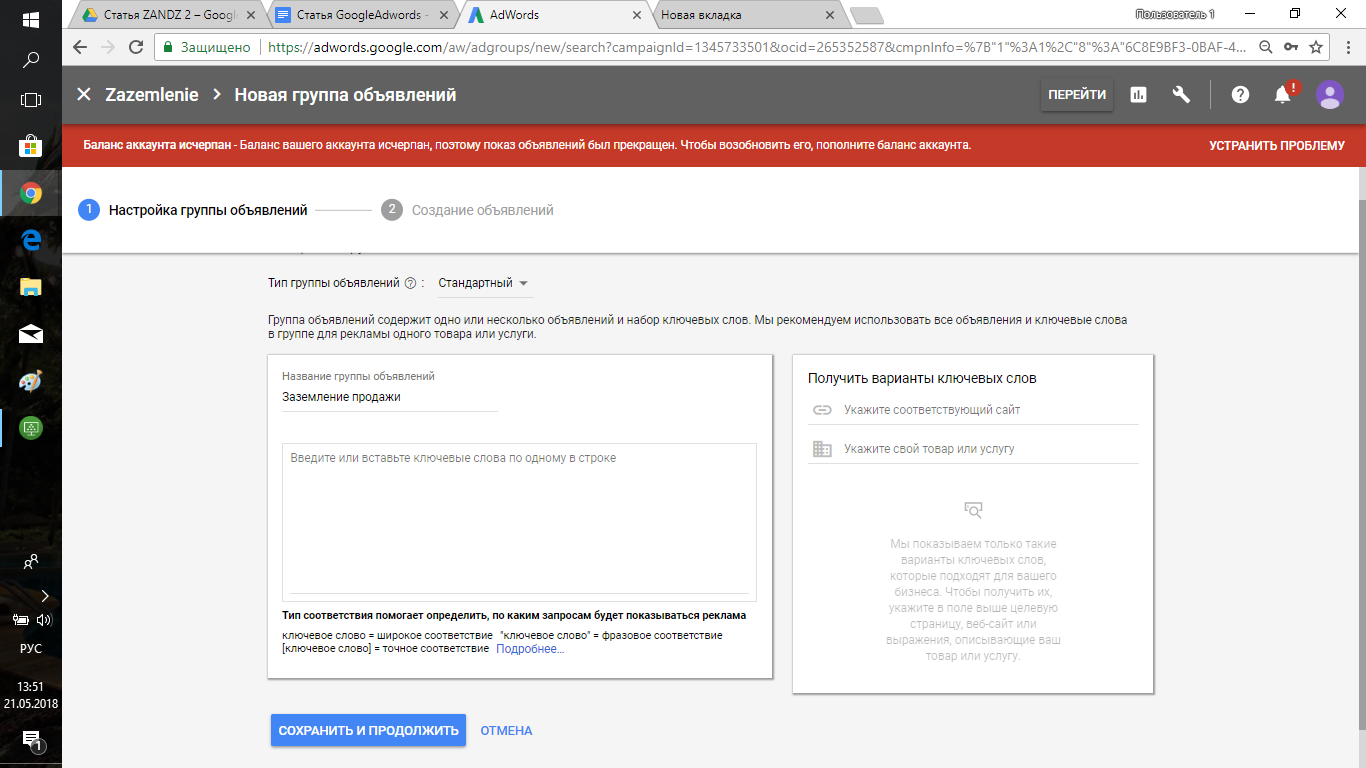The height and width of the screenshot is (768, 1366).
Task: Expand hidden system tray icons on taskbar
Action: [x=43, y=596]
